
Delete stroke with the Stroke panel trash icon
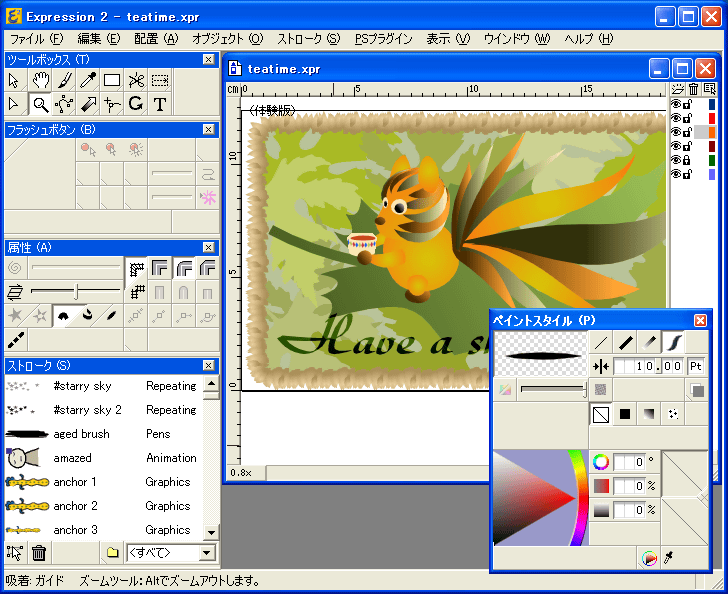(39, 553)
